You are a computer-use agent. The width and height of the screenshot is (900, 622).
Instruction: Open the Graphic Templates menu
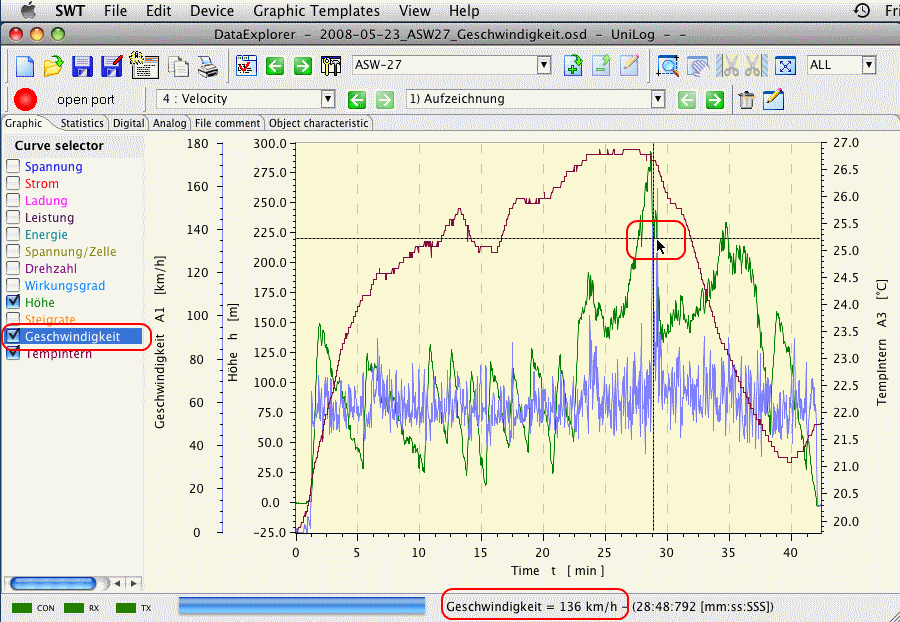316,10
